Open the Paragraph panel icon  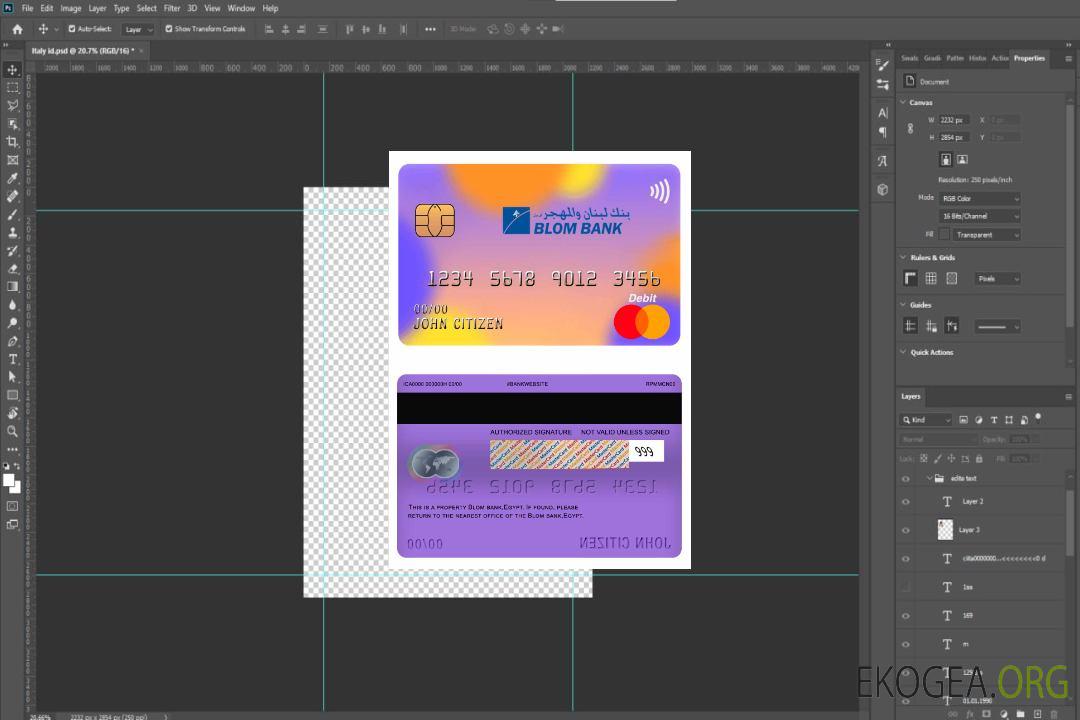pos(882,132)
